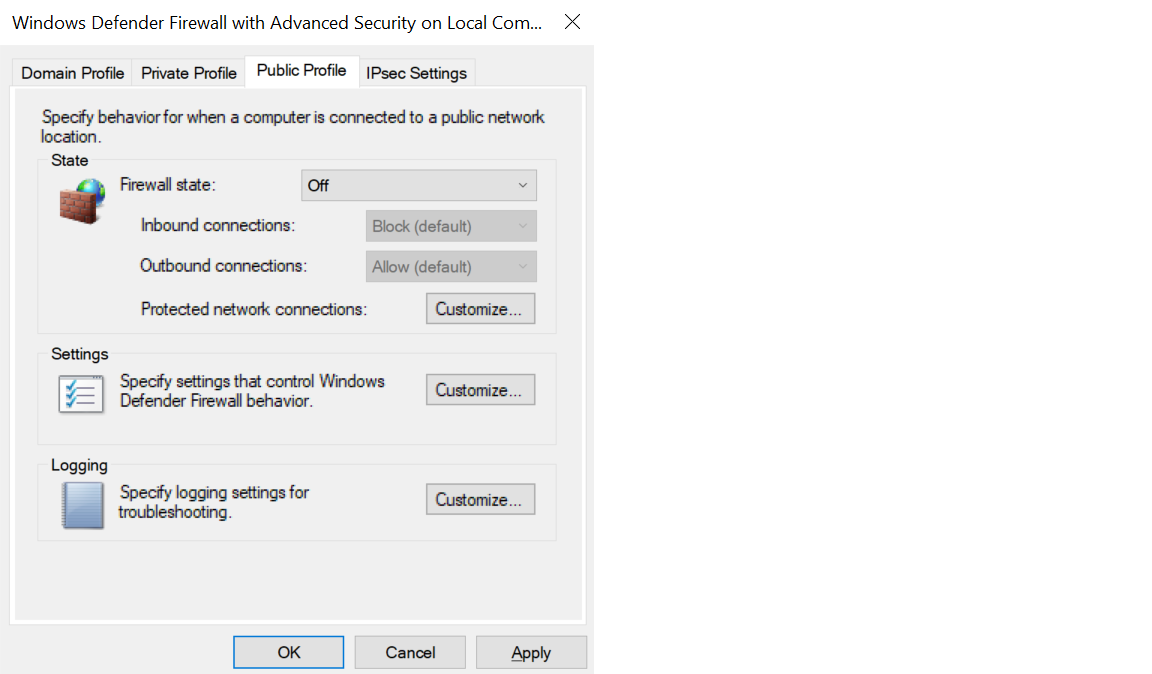Click the Cancel button
Image resolution: width=1152 pixels, height=674 pixels.
[410, 652]
